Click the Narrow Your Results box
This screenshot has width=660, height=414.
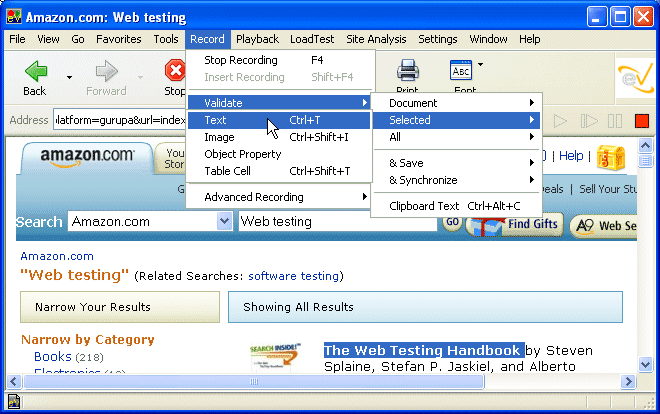tap(120, 307)
